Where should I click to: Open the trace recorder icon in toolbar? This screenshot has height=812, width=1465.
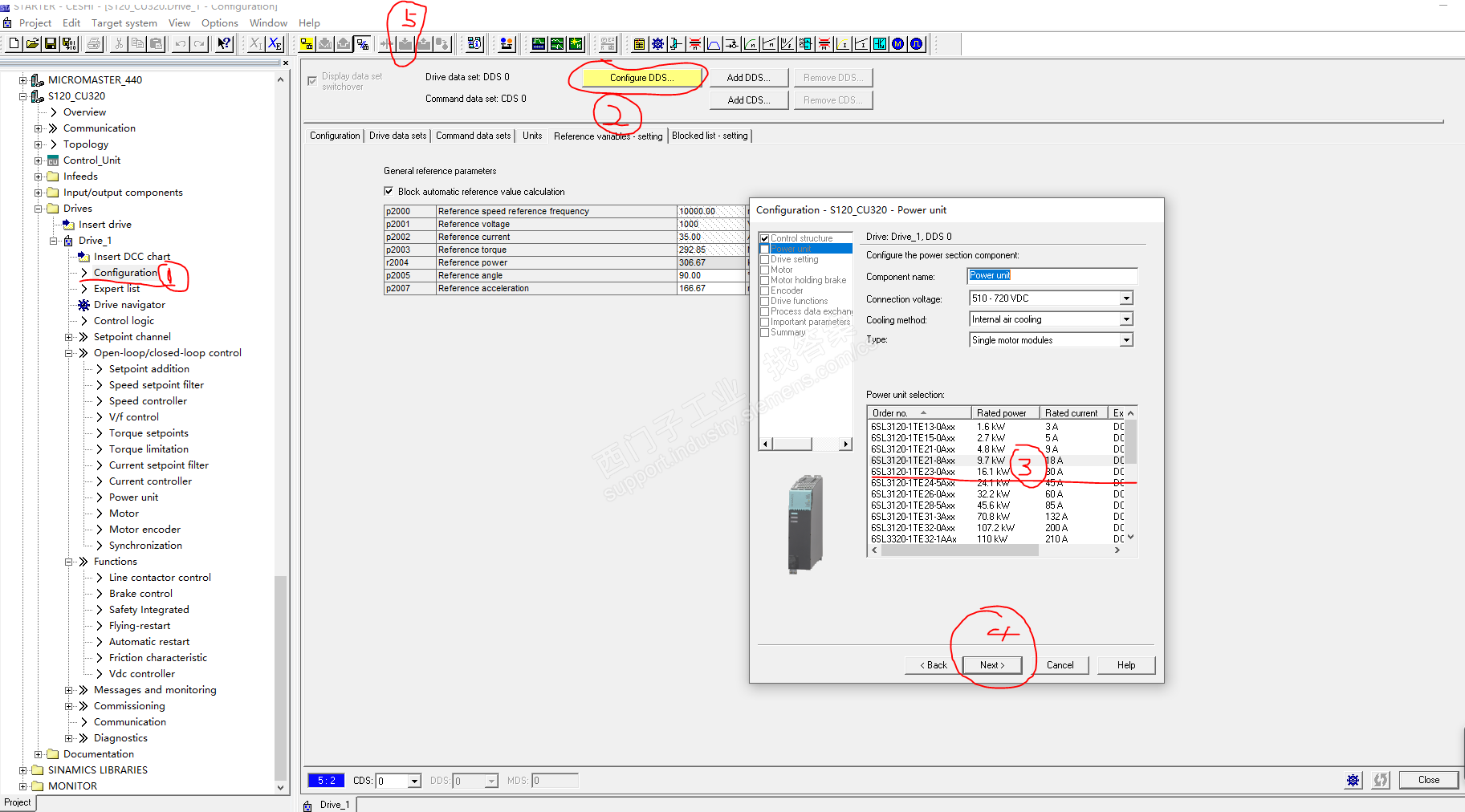pos(539,44)
